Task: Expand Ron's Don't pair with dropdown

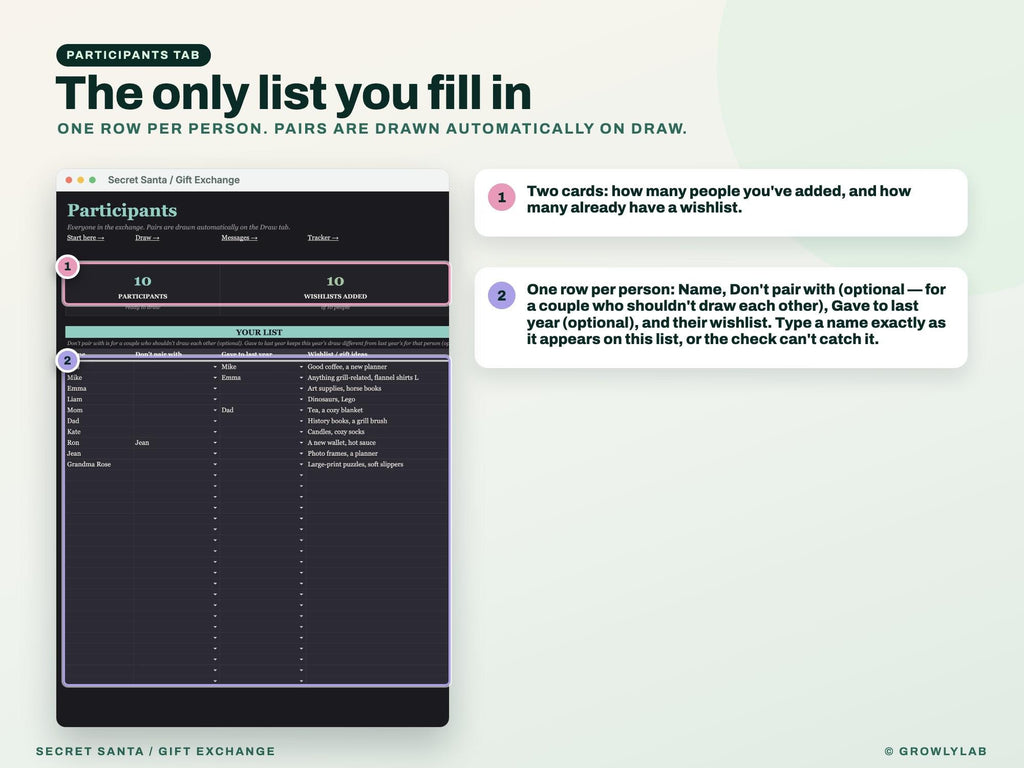Action: pyautogui.click(x=215, y=443)
